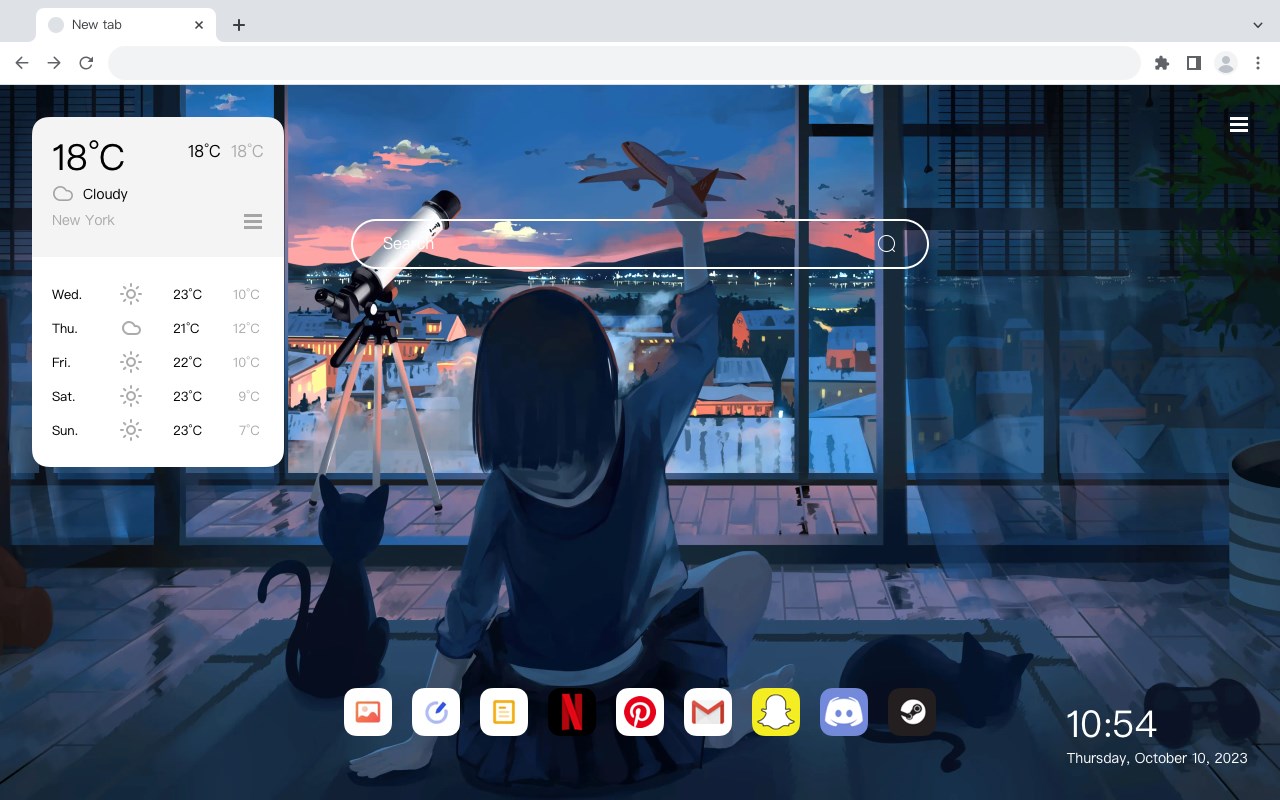Click the cloudy weather icon beside Cloudy

[x=63, y=194]
